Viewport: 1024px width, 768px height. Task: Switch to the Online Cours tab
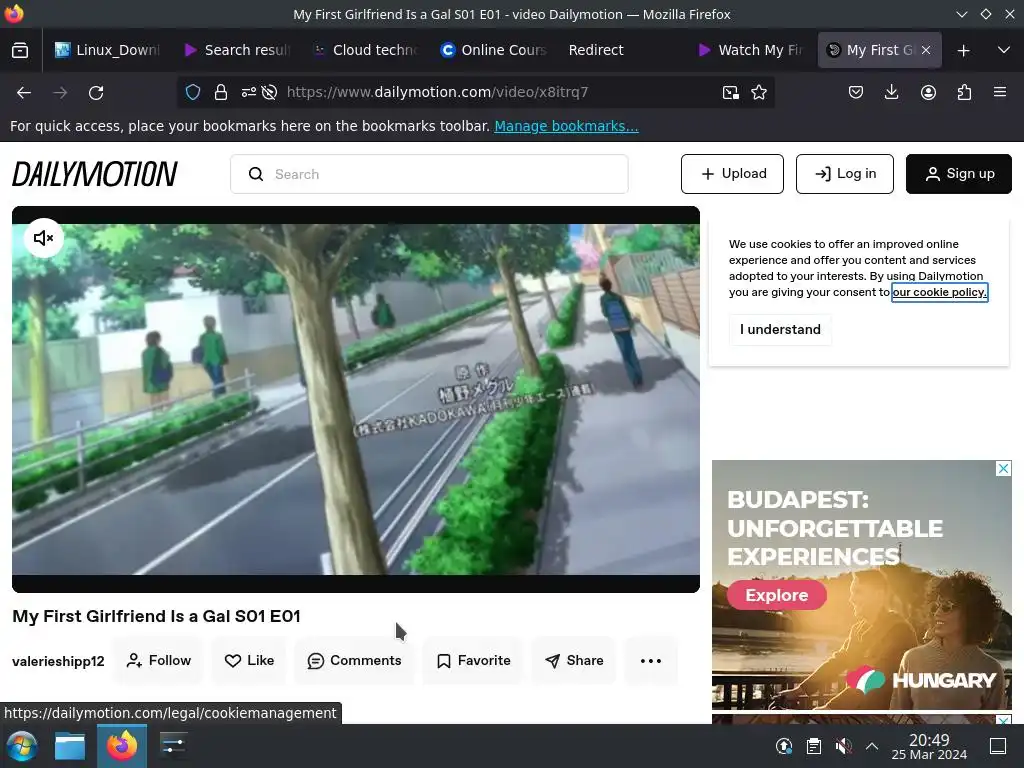[494, 50]
